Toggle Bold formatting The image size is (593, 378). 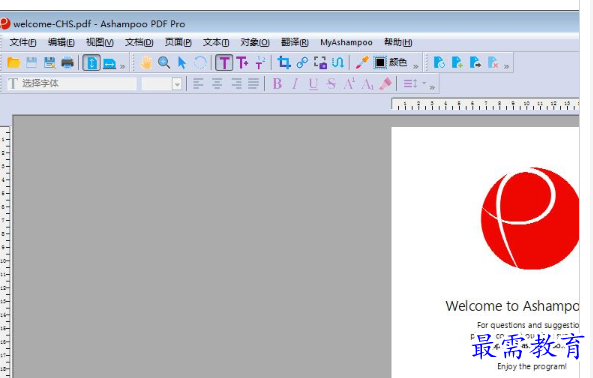point(277,84)
